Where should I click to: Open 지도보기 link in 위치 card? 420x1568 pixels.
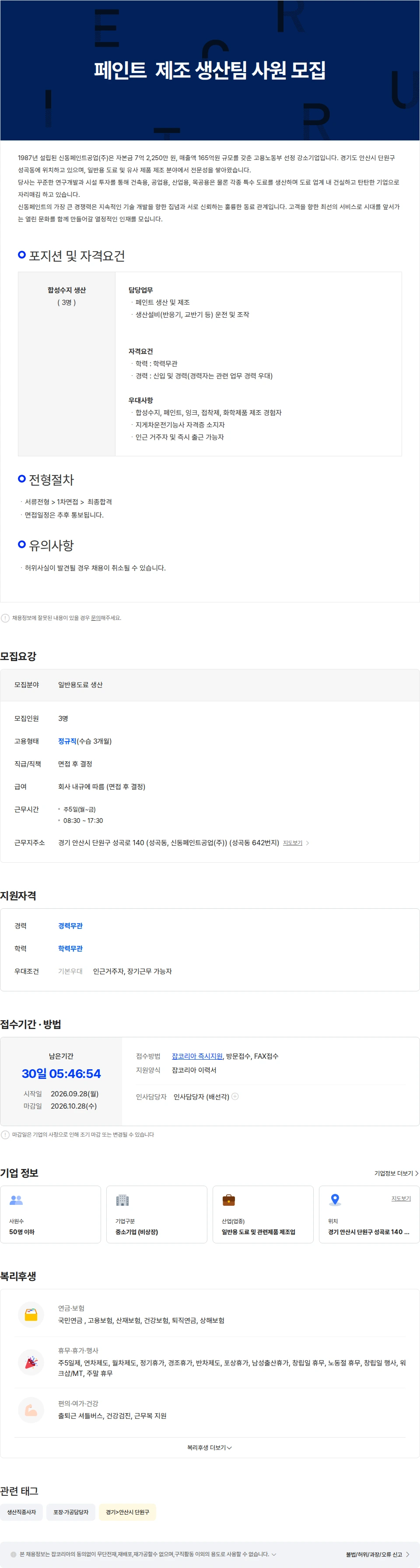coord(400,1198)
